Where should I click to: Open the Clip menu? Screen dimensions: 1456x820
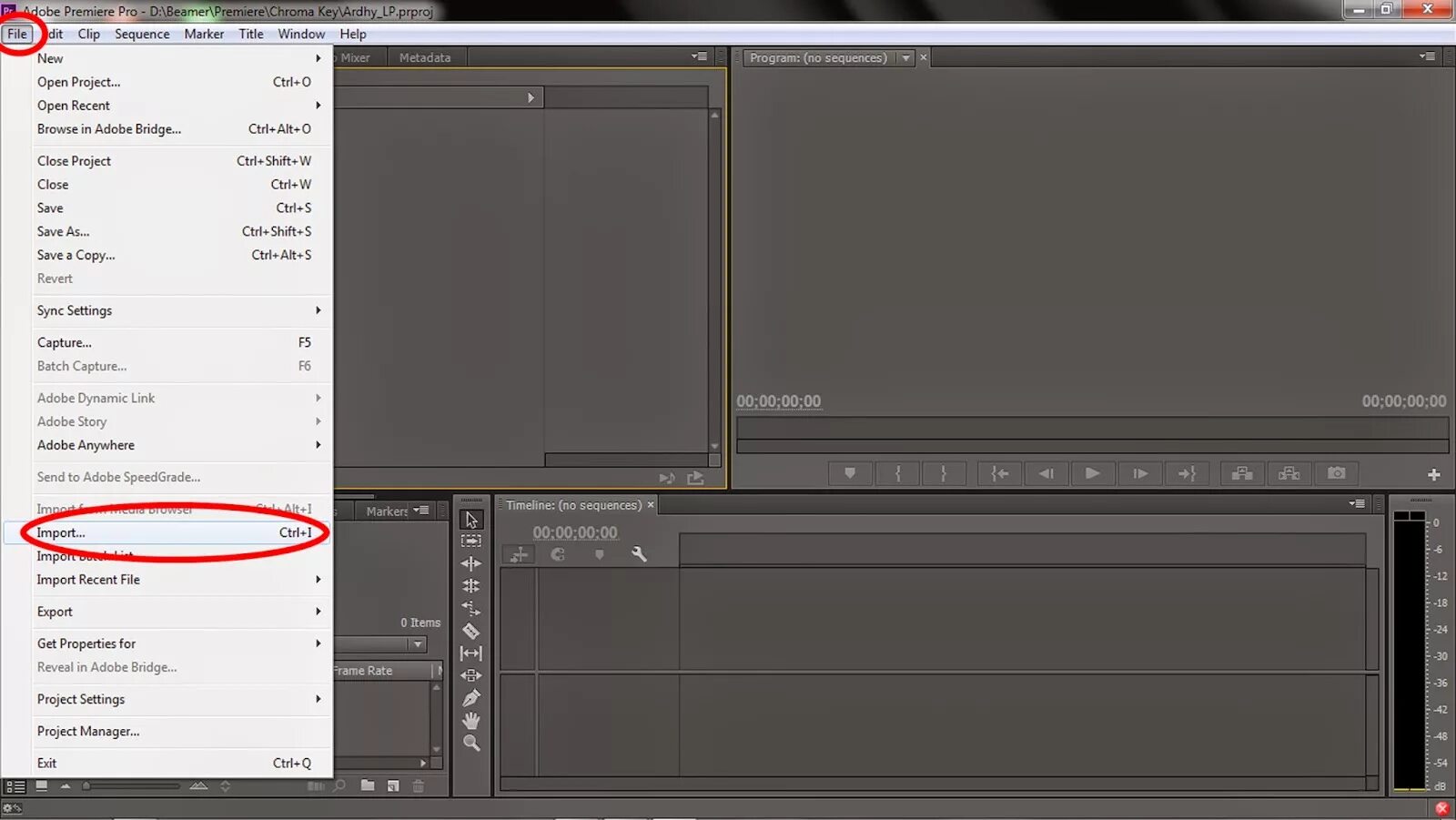(89, 34)
